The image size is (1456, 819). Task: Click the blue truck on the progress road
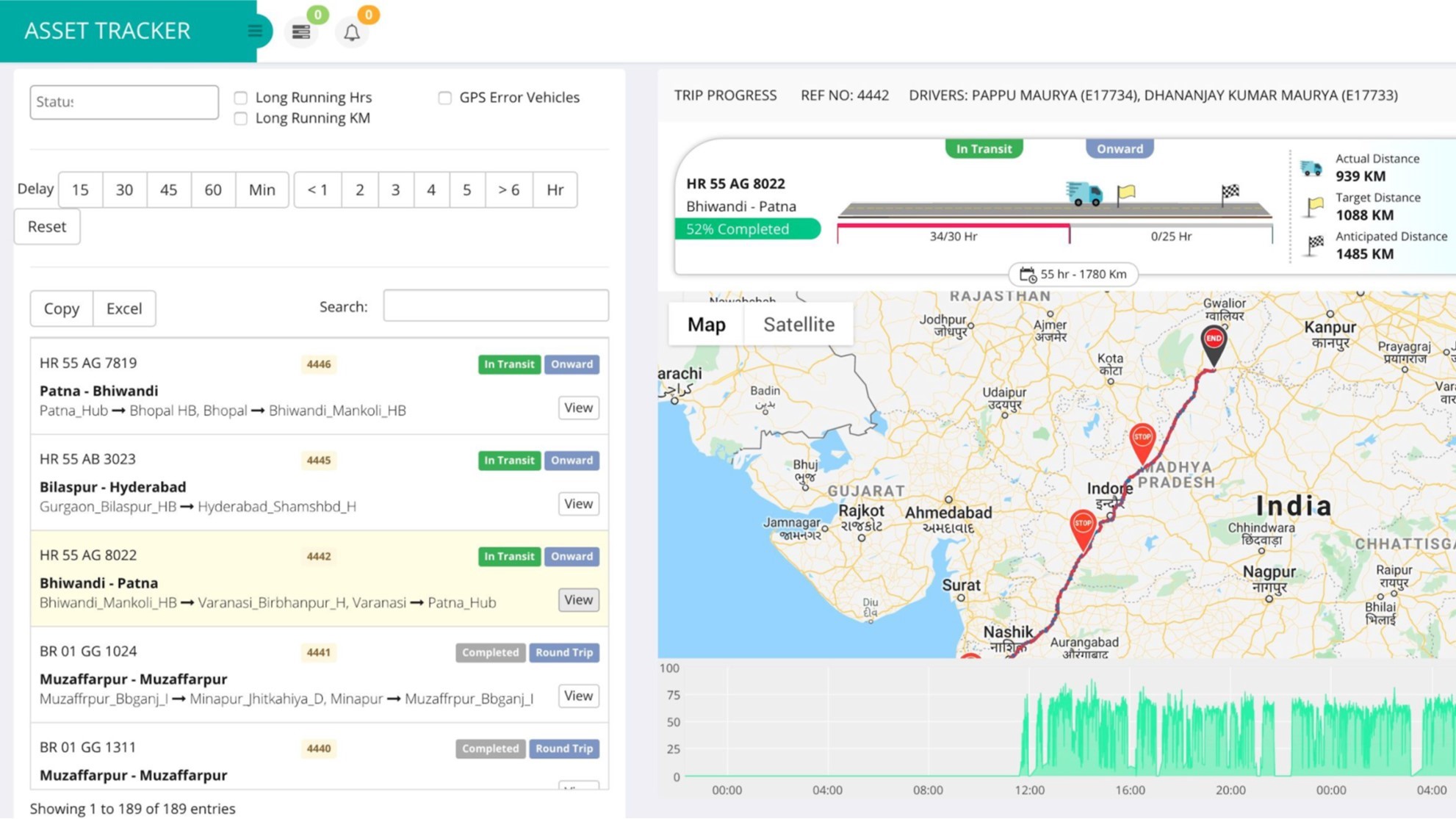tap(1084, 193)
